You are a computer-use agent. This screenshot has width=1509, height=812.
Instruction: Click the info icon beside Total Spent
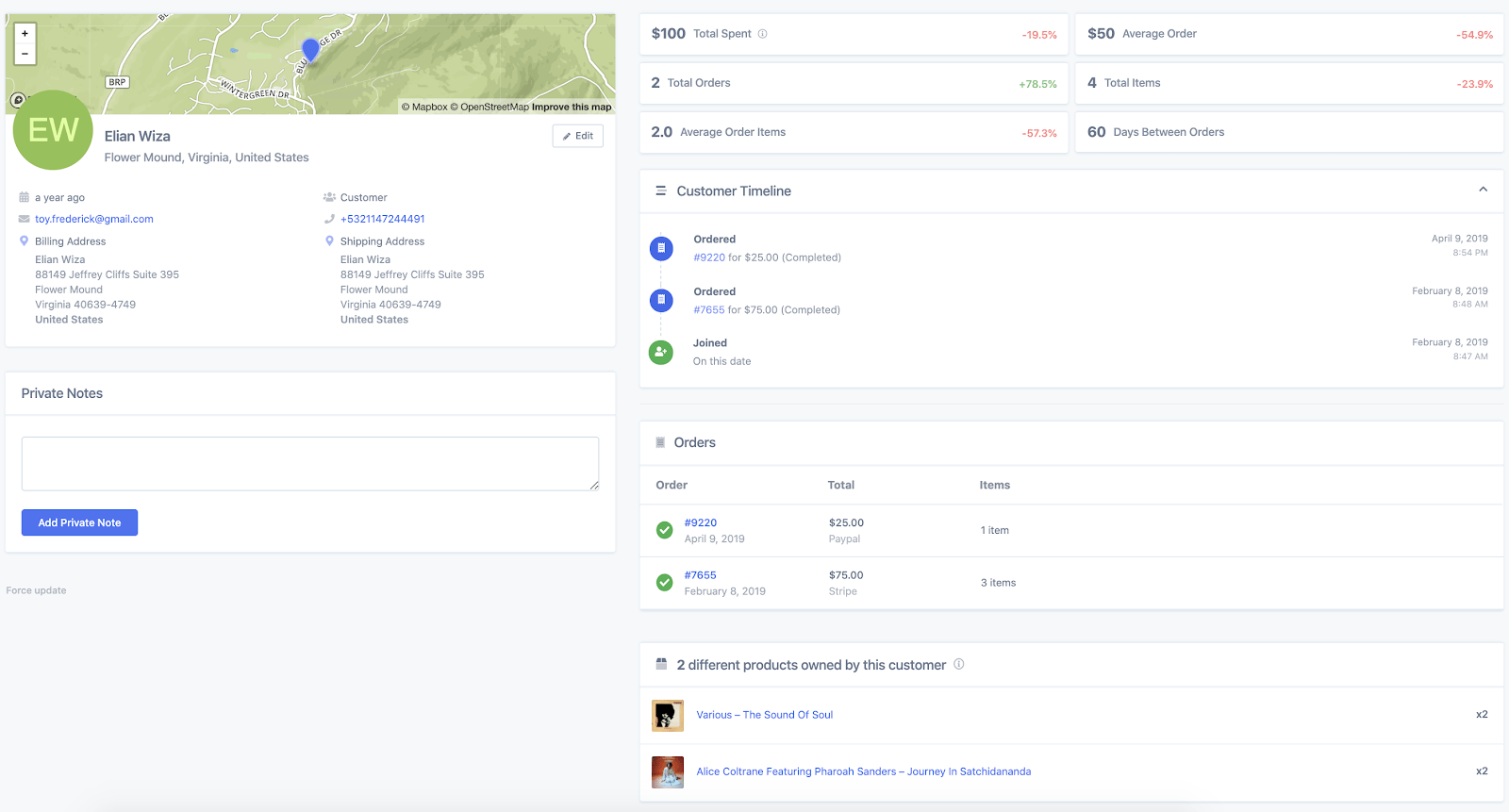point(762,34)
